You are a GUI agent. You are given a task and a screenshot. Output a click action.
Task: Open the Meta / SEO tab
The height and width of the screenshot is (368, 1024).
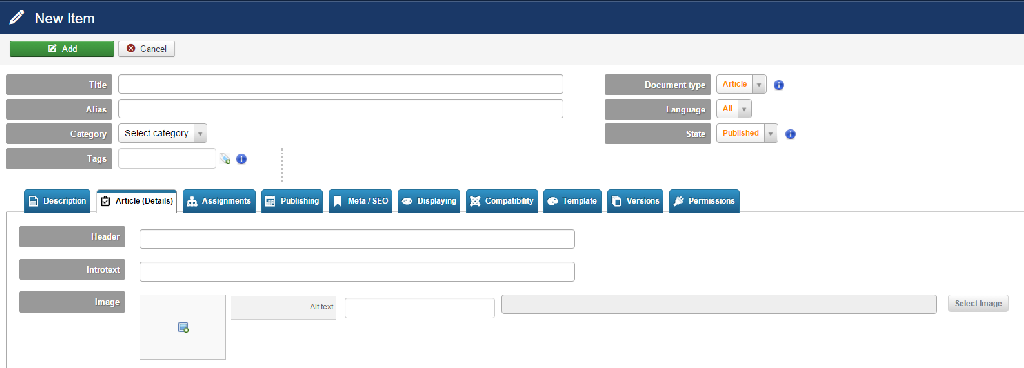(x=360, y=201)
